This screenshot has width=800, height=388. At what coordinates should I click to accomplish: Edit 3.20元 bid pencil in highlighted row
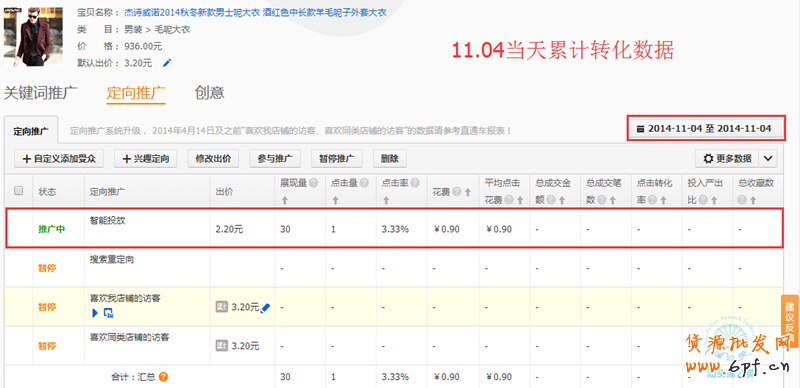pos(265,307)
